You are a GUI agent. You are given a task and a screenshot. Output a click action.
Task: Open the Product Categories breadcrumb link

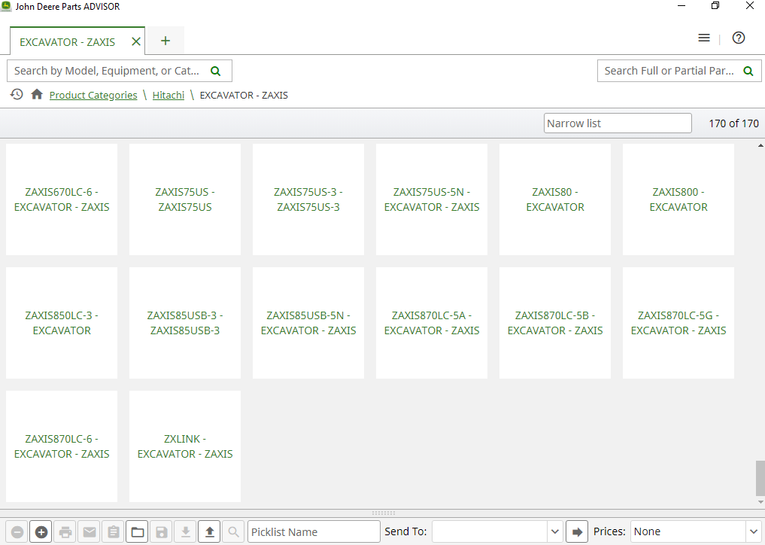(x=93, y=96)
